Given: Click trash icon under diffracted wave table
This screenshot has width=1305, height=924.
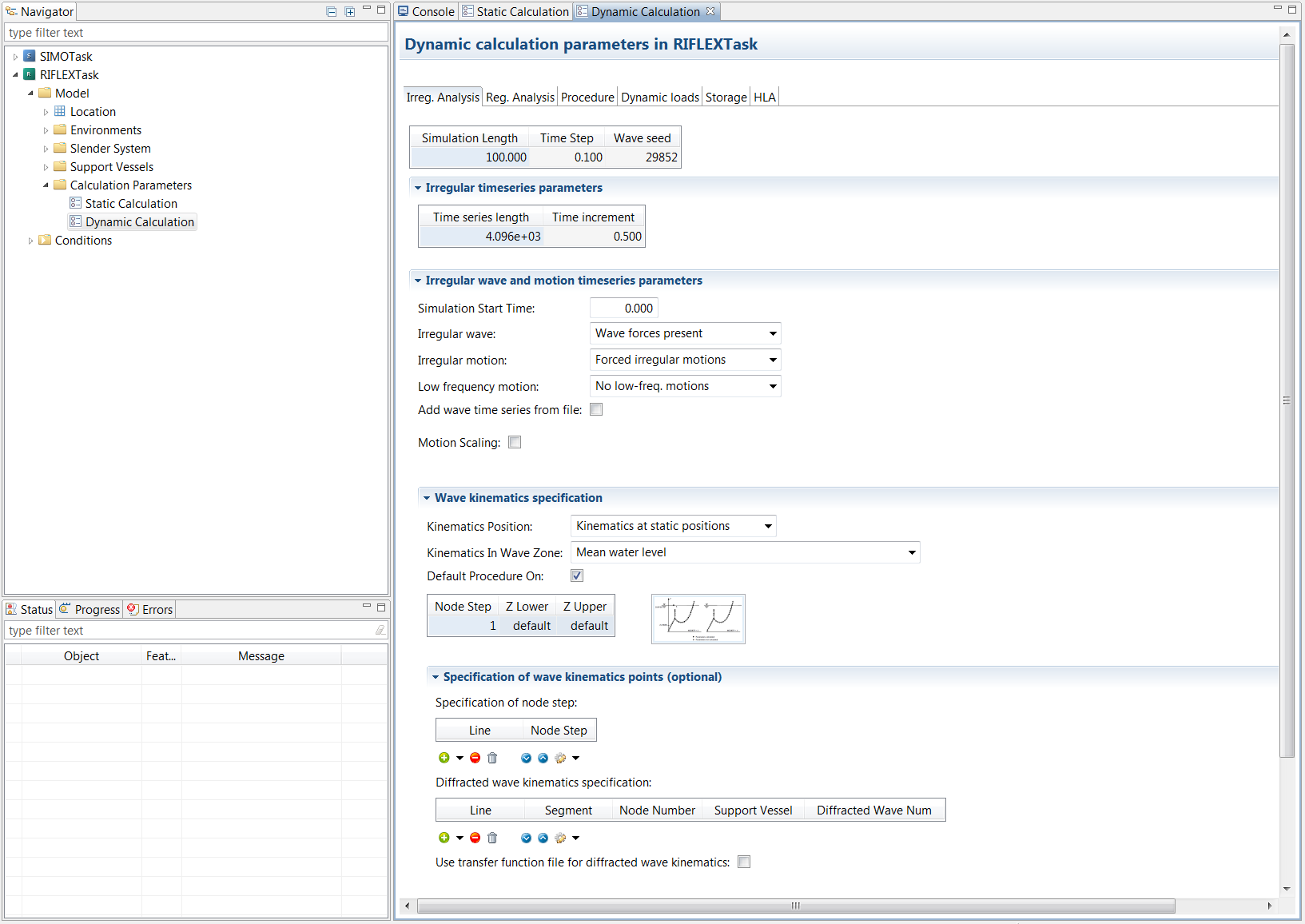Looking at the screenshot, I should click(492, 838).
